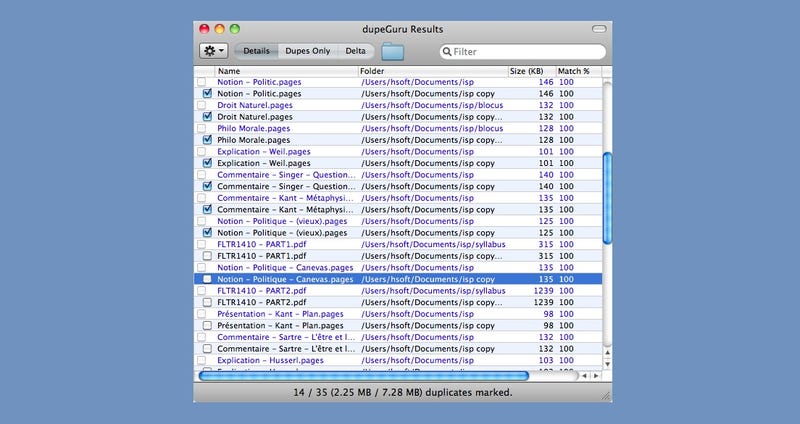The width and height of the screenshot is (800, 424).
Task: Zoom window with the green button
Action: coord(235,29)
